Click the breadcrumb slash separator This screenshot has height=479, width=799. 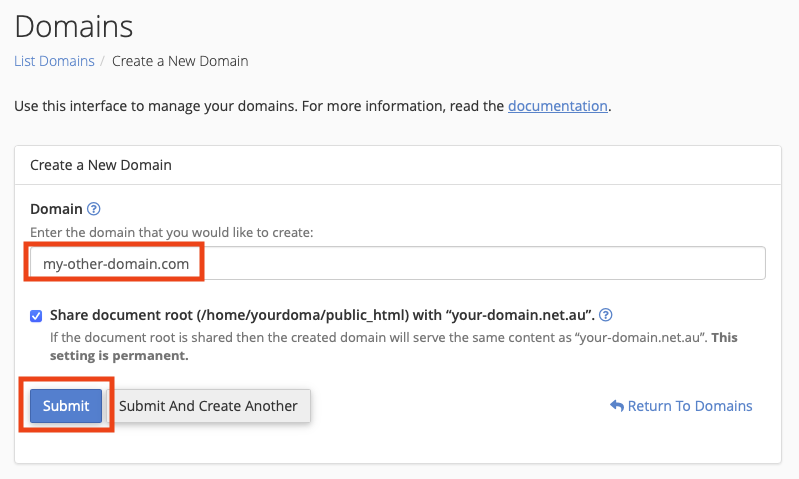(103, 61)
